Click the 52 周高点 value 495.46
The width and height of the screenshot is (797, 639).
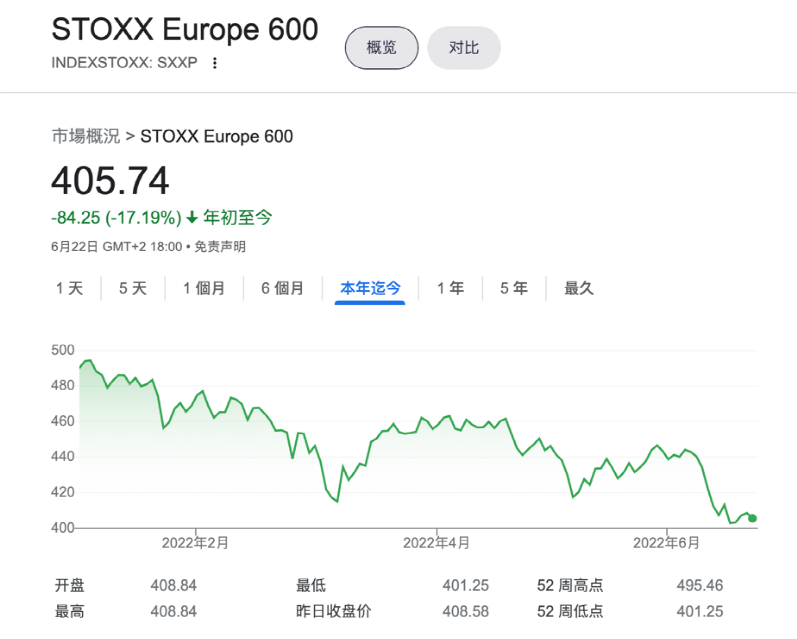[699, 586]
